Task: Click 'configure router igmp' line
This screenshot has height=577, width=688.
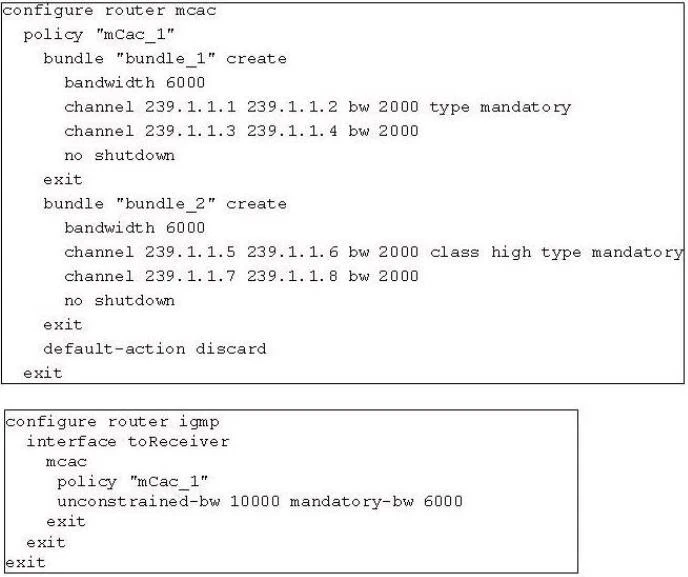Action: [x=112, y=422]
